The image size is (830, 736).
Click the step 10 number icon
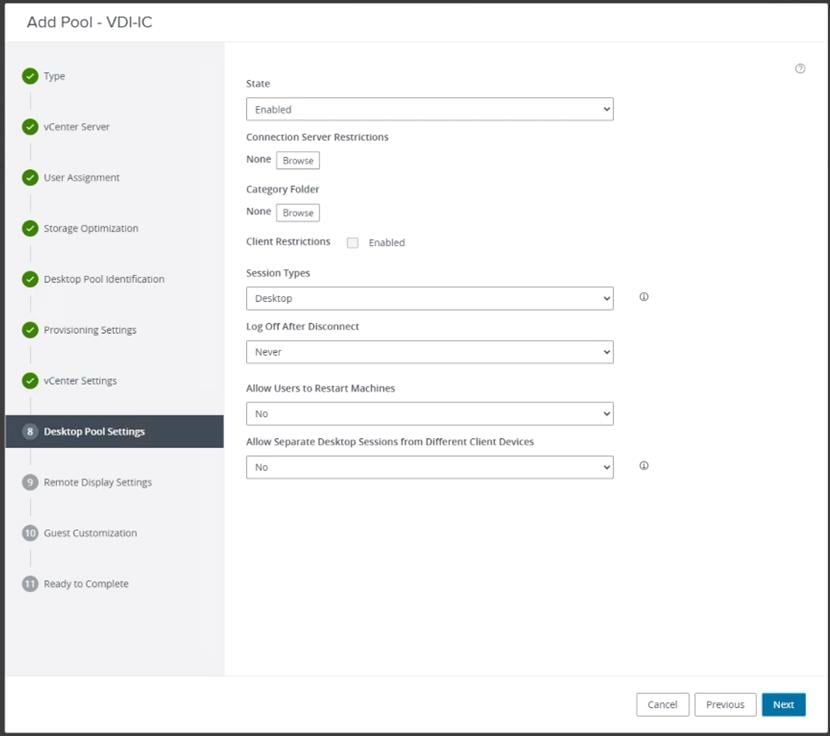(x=30, y=533)
